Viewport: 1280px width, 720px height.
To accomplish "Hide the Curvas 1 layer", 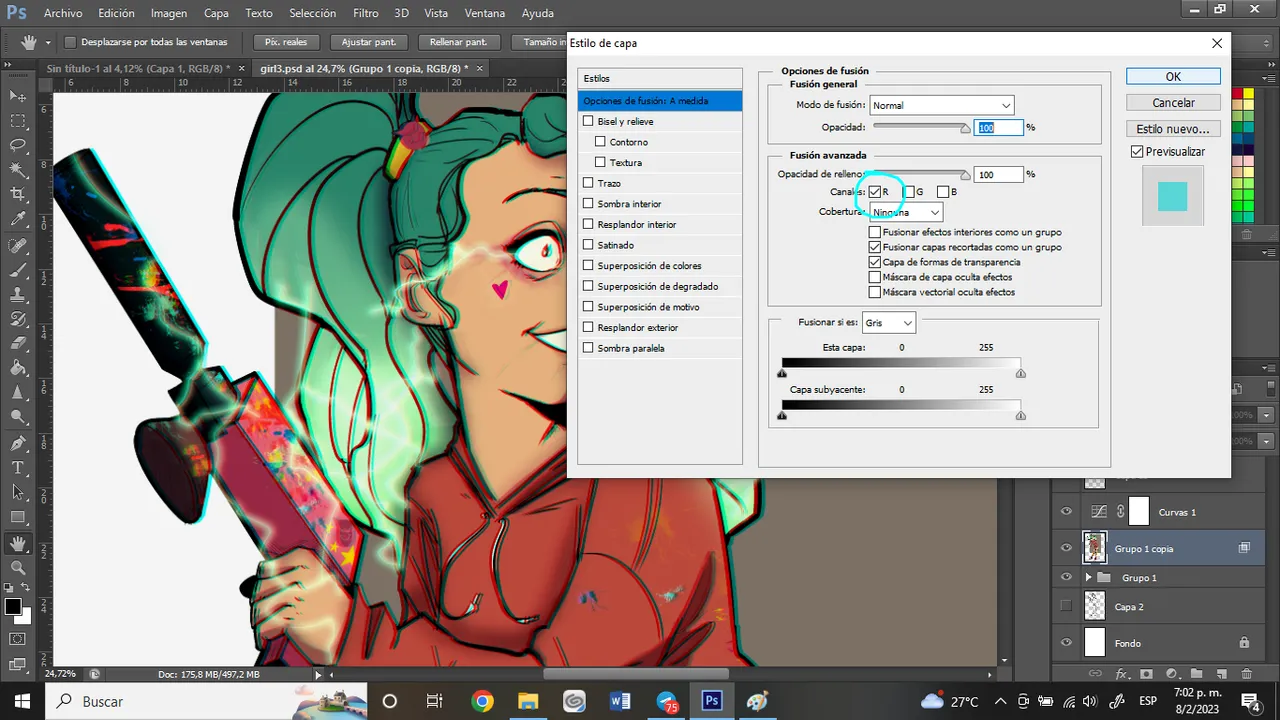I will coord(1066,512).
